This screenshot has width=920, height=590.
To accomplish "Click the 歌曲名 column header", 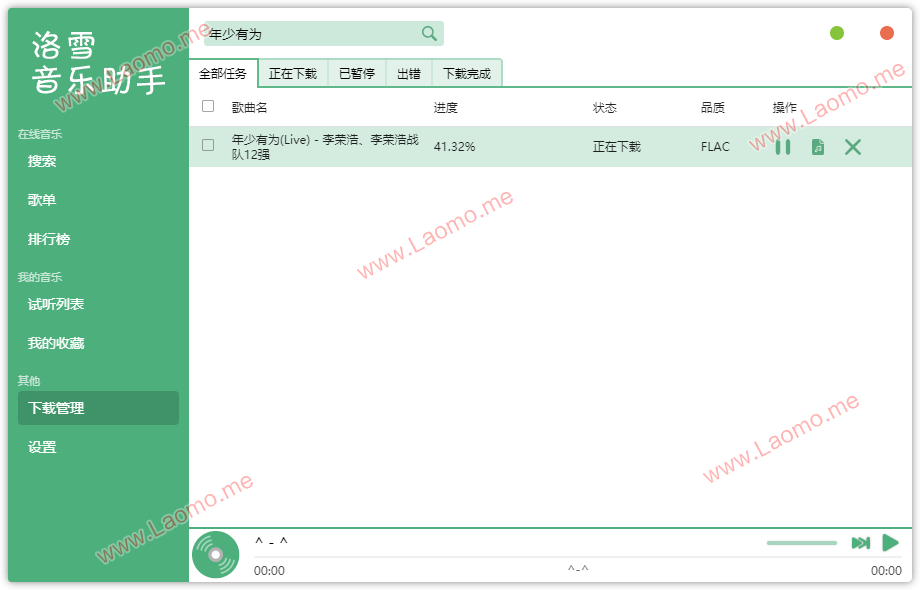I will click(x=249, y=107).
